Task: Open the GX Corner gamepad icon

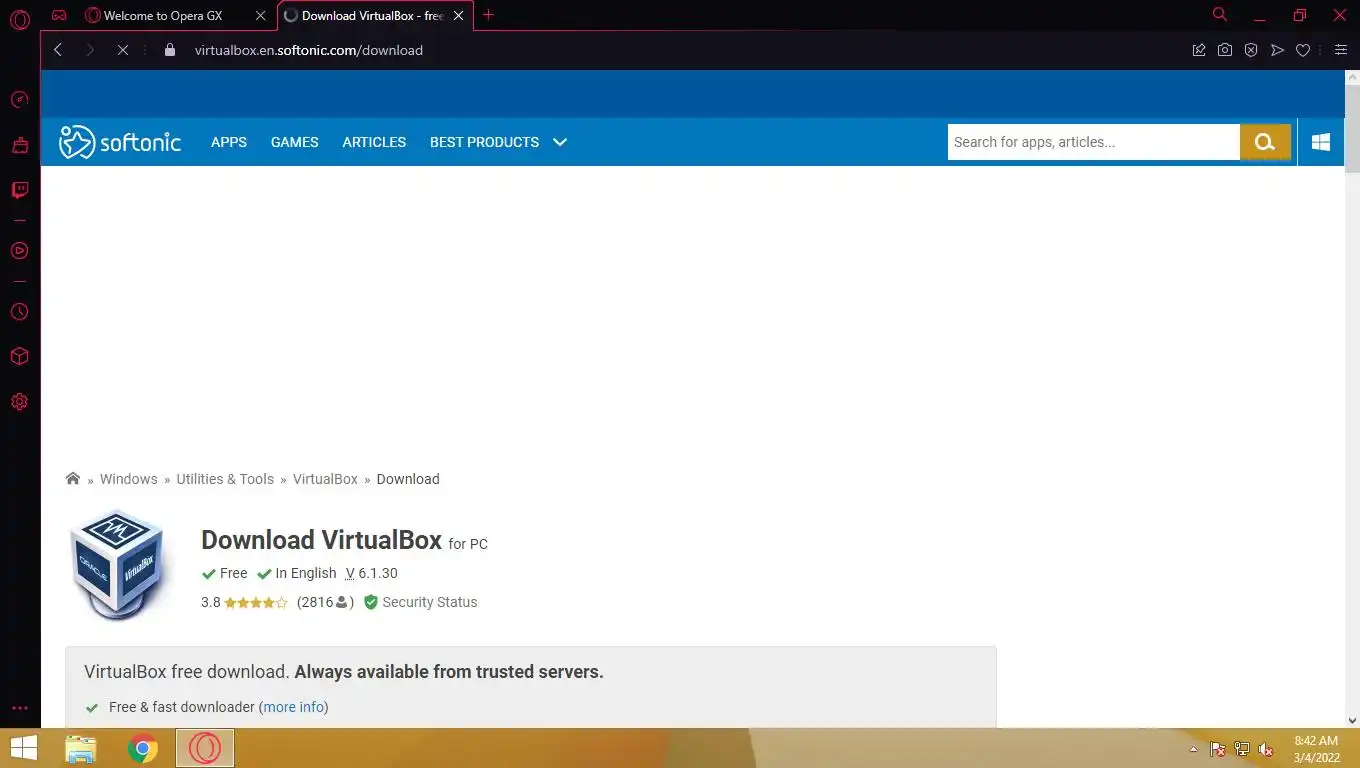Action: click(60, 15)
